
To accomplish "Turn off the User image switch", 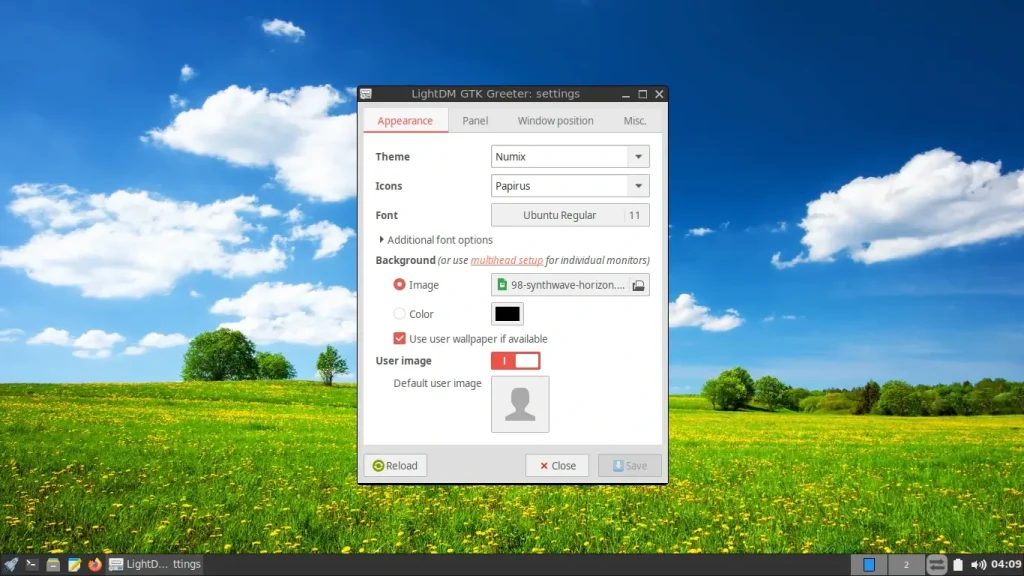I will pos(515,360).
